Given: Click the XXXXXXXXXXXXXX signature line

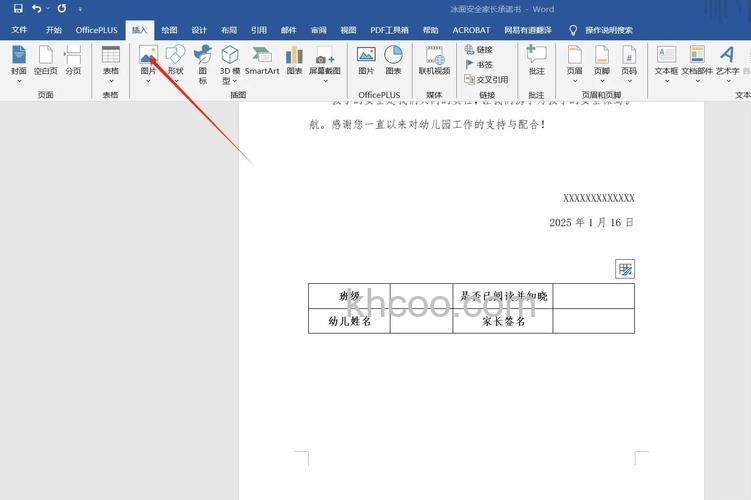Looking at the screenshot, I should (599, 198).
